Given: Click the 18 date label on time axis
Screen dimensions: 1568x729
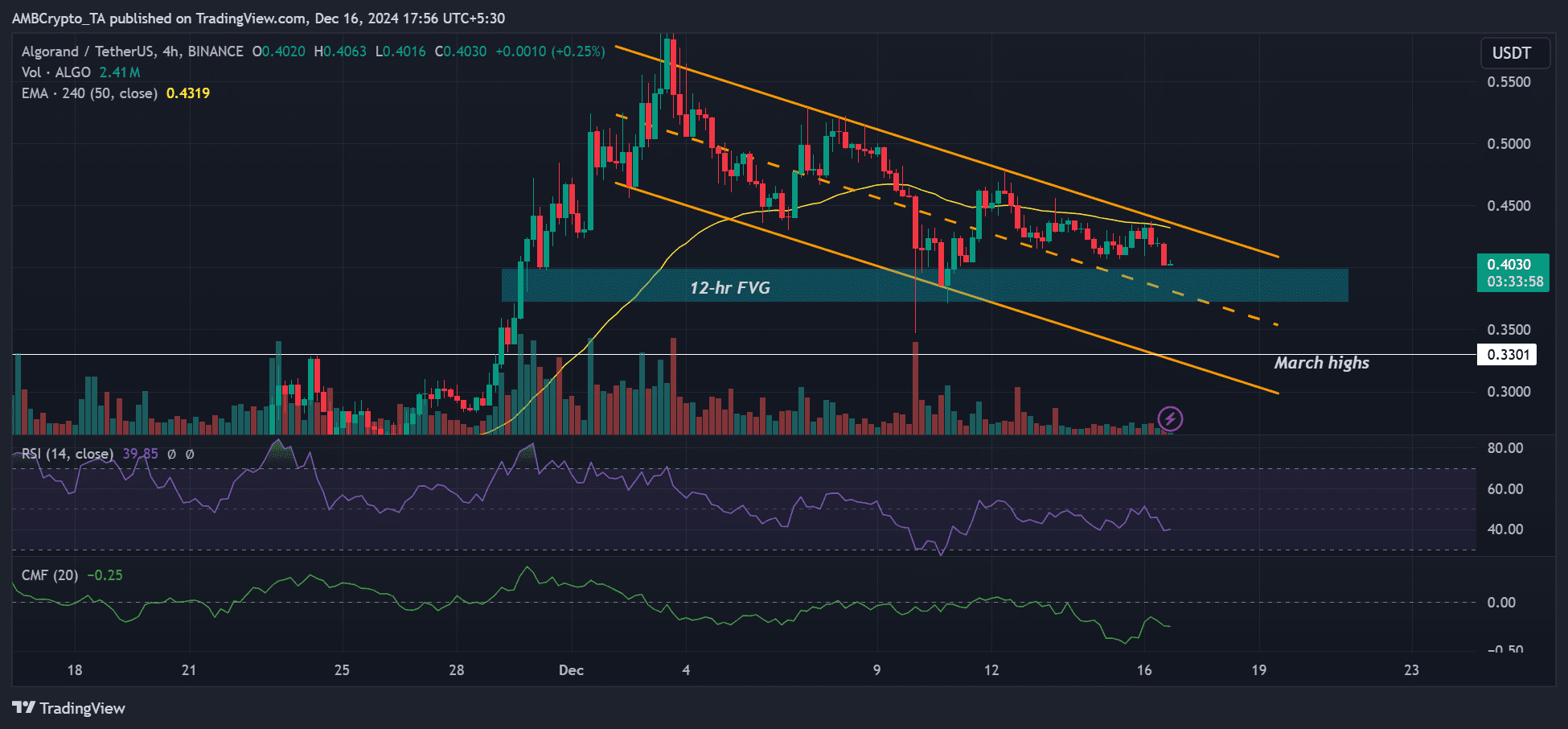Looking at the screenshot, I should (75, 670).
